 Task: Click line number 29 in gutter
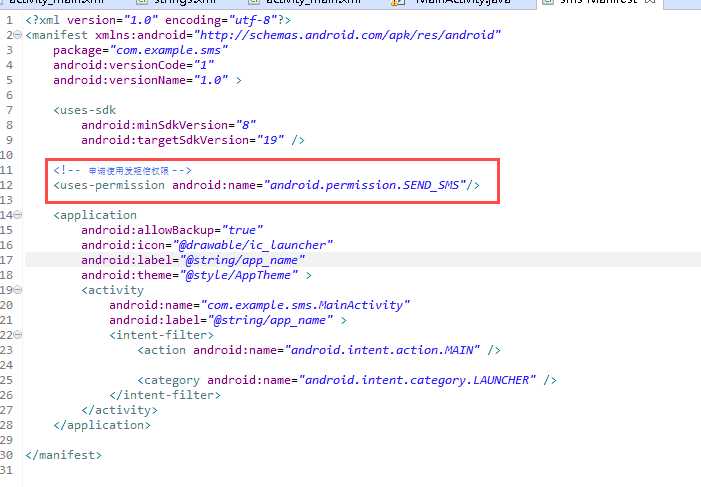[x=6, y=440]
